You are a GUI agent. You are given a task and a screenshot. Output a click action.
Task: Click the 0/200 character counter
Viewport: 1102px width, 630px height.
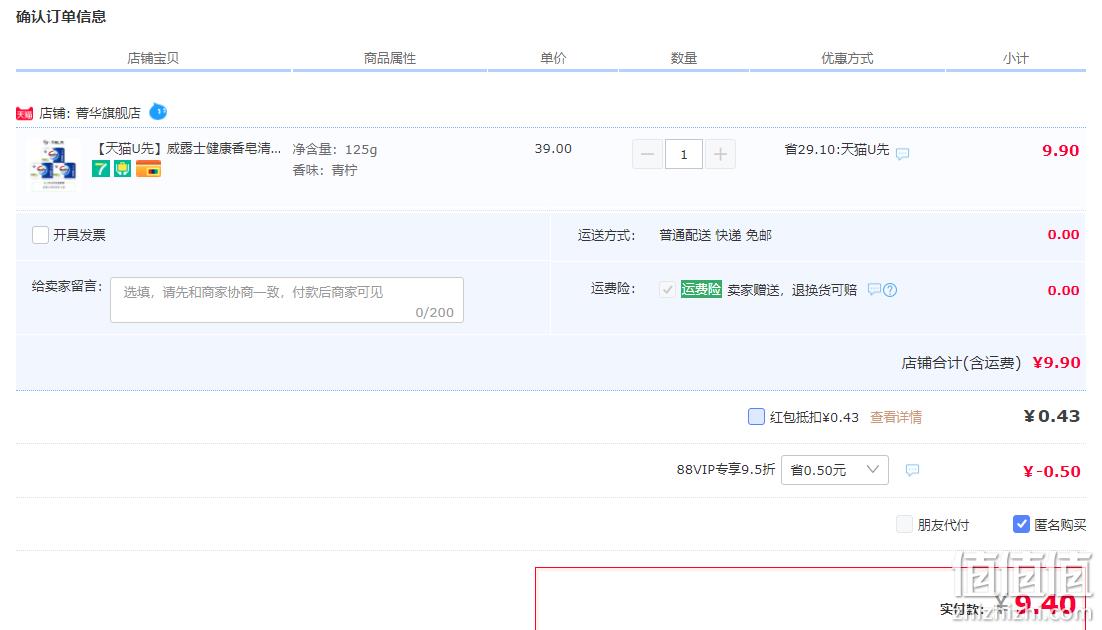[x=434, y=312]
